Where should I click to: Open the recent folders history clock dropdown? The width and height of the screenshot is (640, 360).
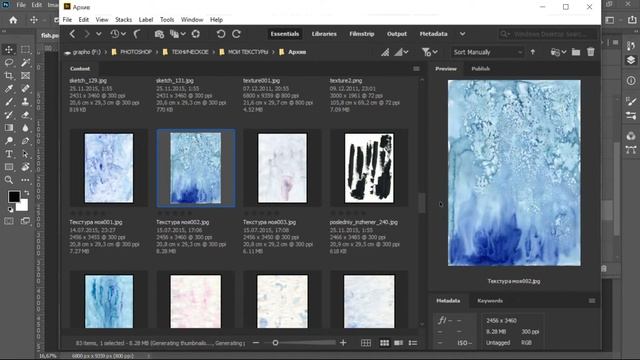coord(118,34)
